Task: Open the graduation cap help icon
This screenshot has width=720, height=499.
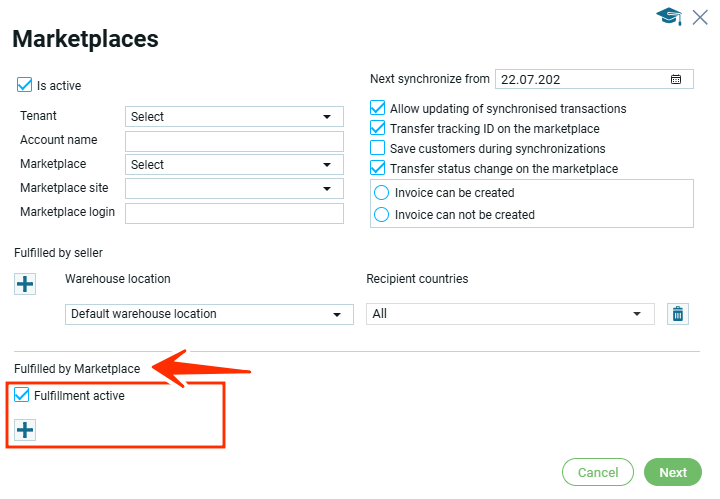Action: coord(668,15)
